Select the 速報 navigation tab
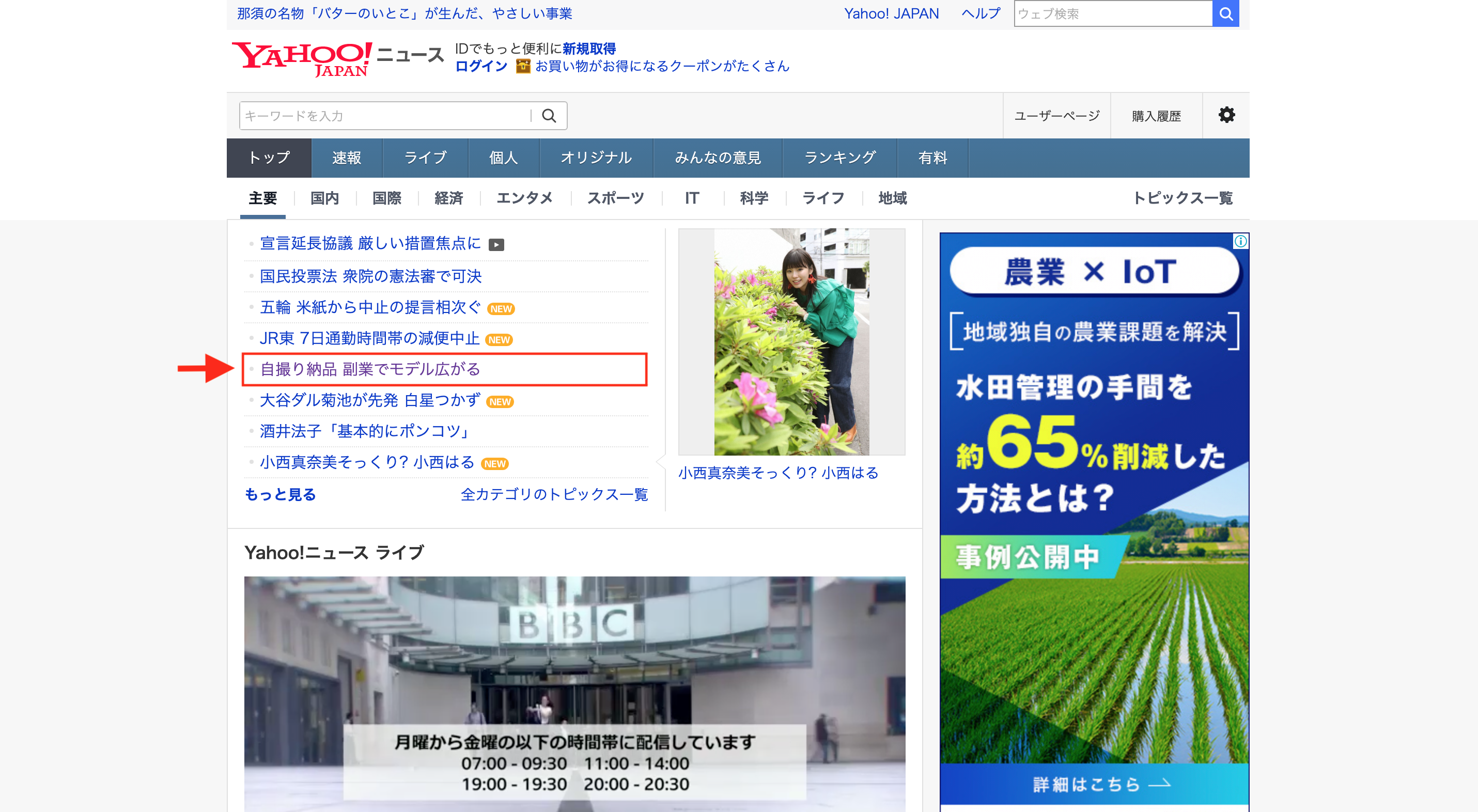This screenshot has height=812, width=1478. 346,158
